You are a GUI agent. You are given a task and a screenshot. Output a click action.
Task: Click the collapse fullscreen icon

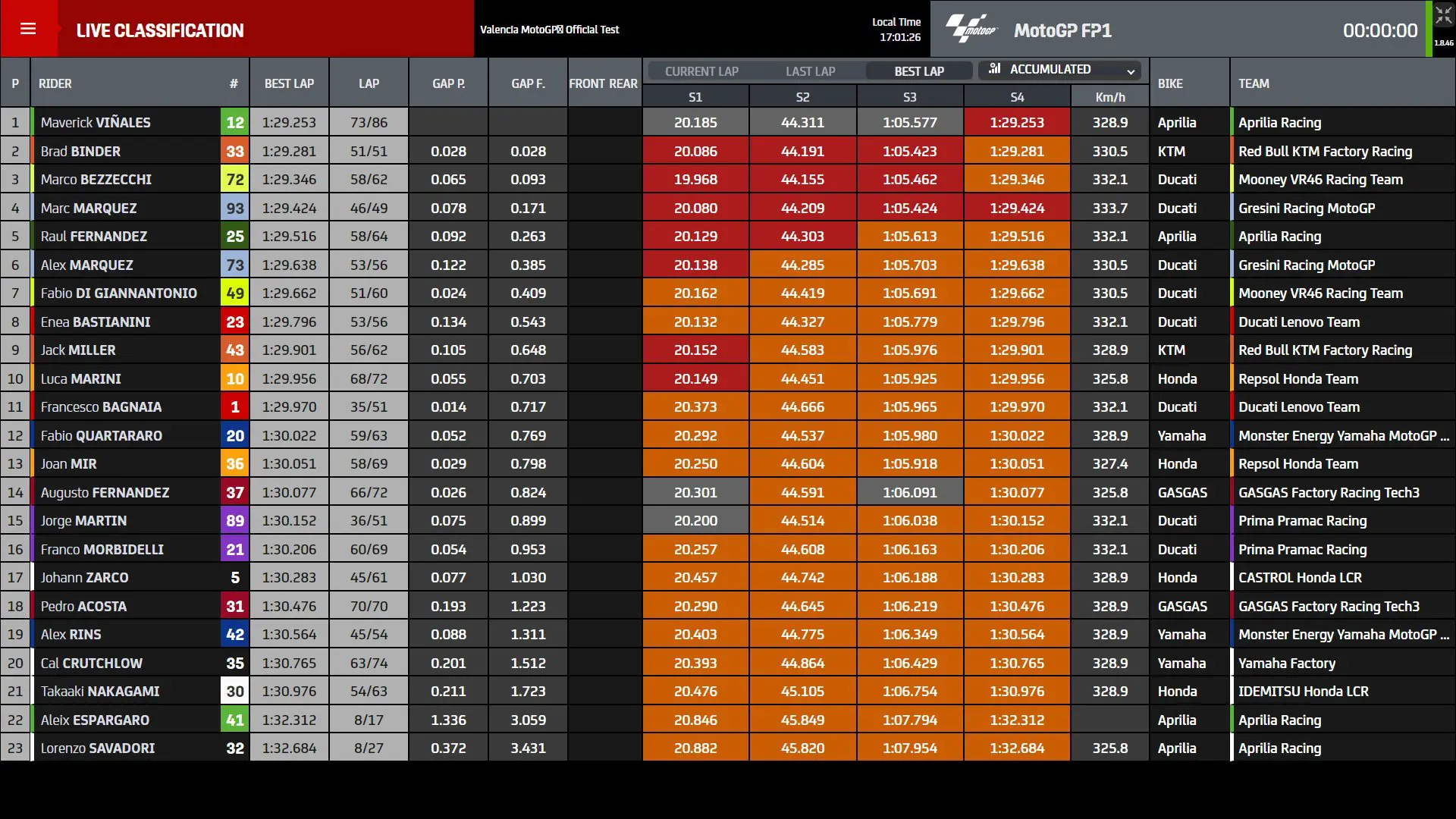[1443, 16]
